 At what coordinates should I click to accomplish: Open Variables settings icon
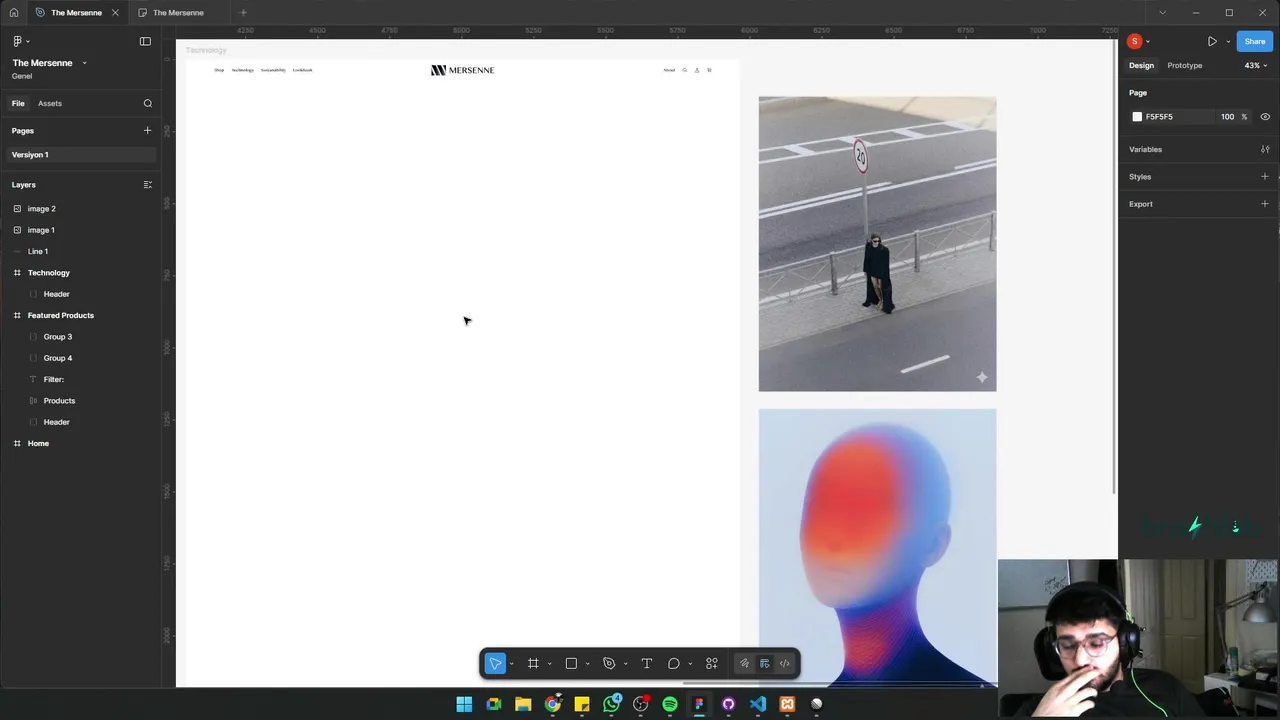1265,149
